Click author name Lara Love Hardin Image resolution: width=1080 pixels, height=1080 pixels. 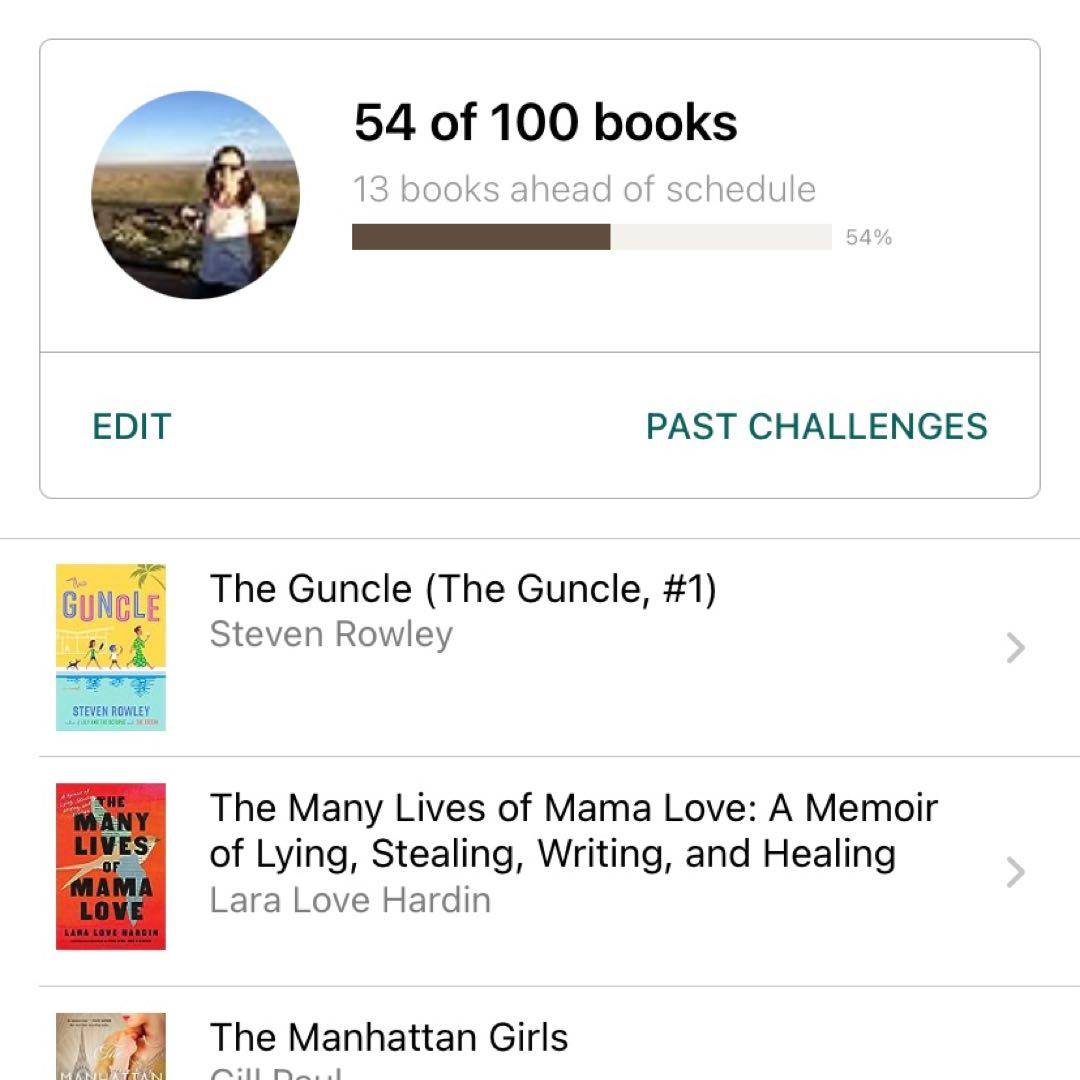click(x=350, y=900)
